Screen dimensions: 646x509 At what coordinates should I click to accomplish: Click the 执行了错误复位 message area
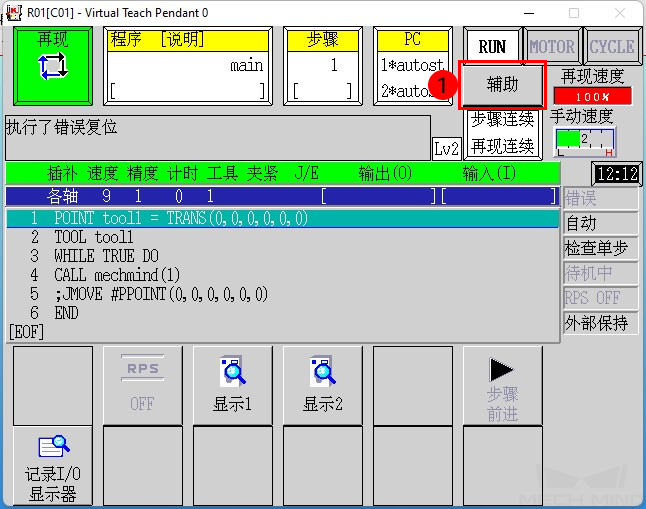tap(218, 138)
